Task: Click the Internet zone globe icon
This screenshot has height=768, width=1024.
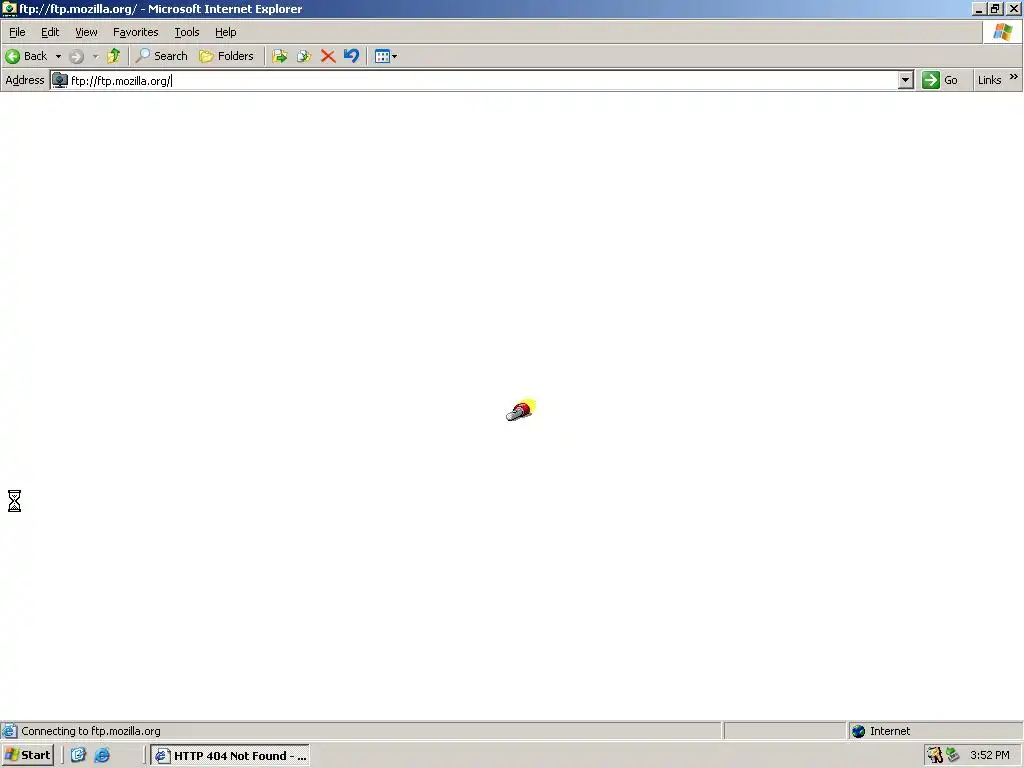Action: coord(858,731)
